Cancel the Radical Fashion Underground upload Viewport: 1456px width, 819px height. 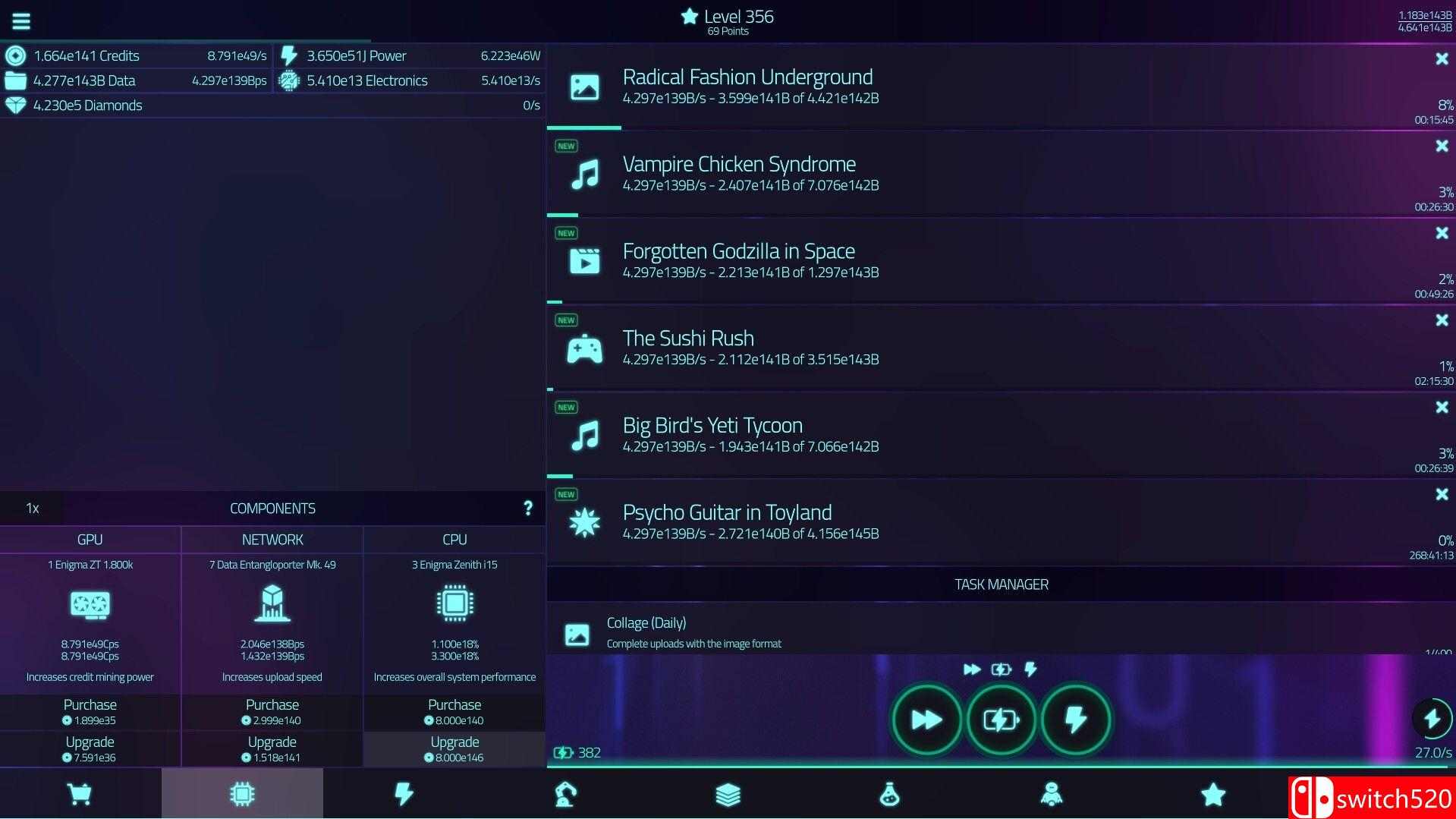[1442, 59]
